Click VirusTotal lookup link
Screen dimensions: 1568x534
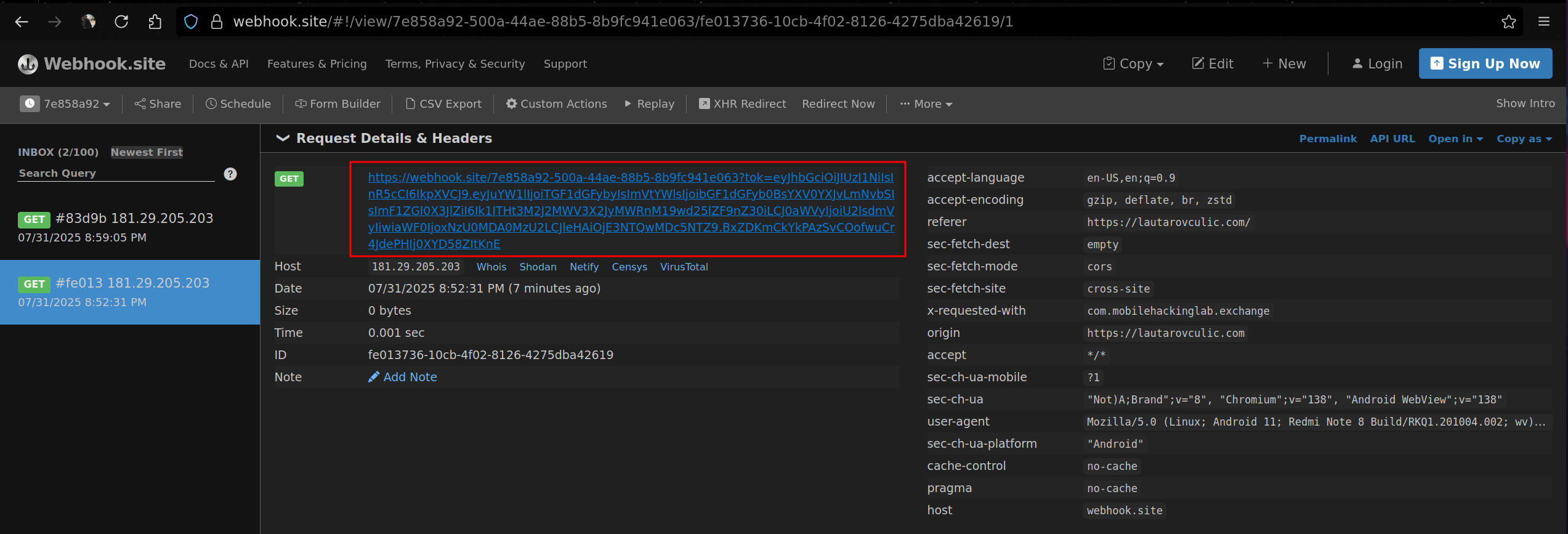(684, 267)
